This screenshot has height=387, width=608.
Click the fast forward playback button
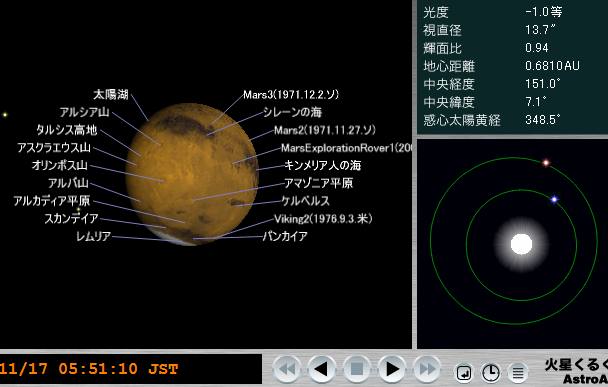[x=427, y=369]
